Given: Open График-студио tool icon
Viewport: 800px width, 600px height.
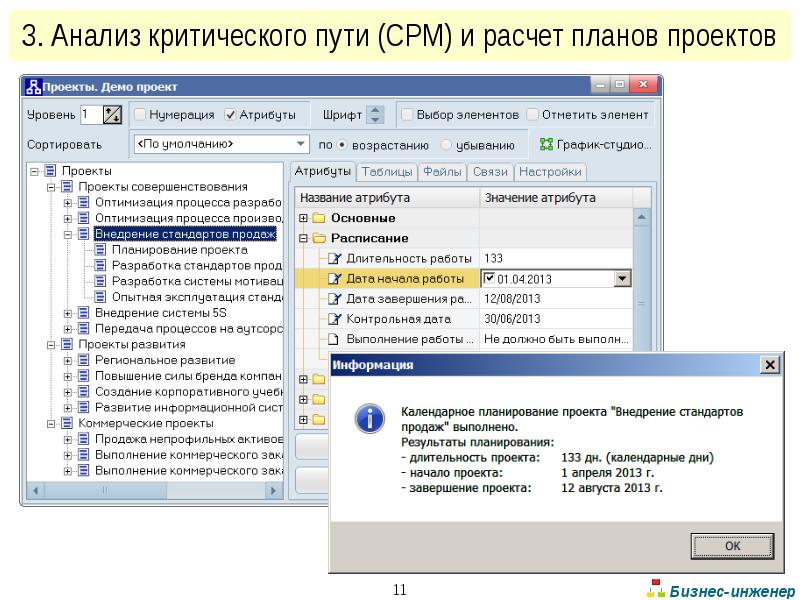Looking at the screenshot, I should point(546,144).
